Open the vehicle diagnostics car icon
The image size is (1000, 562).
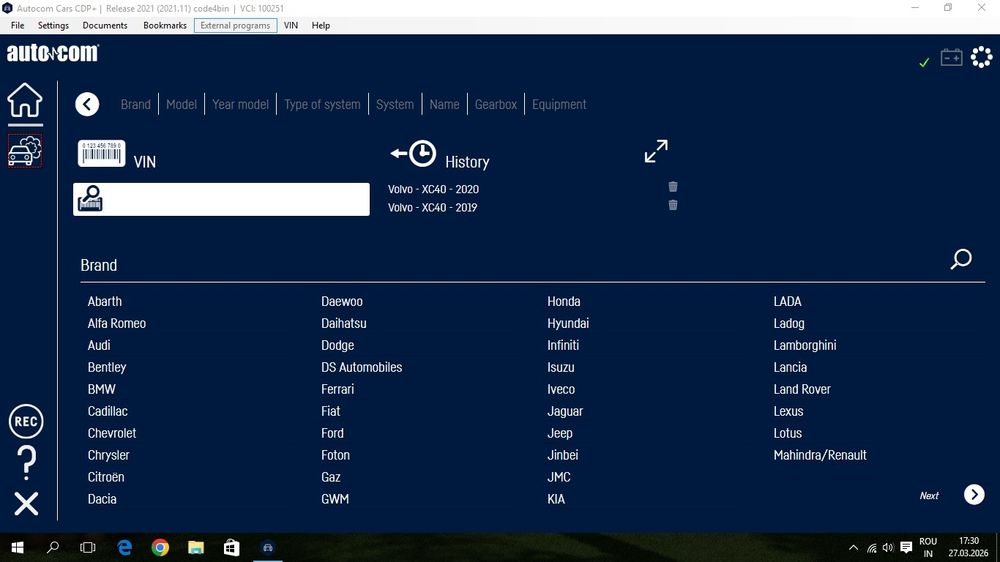tap(25, 151)
